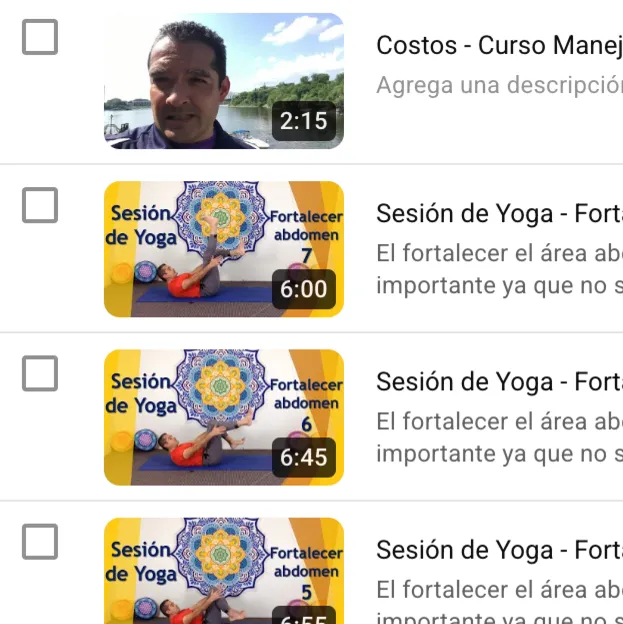
Task: Click the Costos - Curso Manejo video title
Action: [500, 45]
